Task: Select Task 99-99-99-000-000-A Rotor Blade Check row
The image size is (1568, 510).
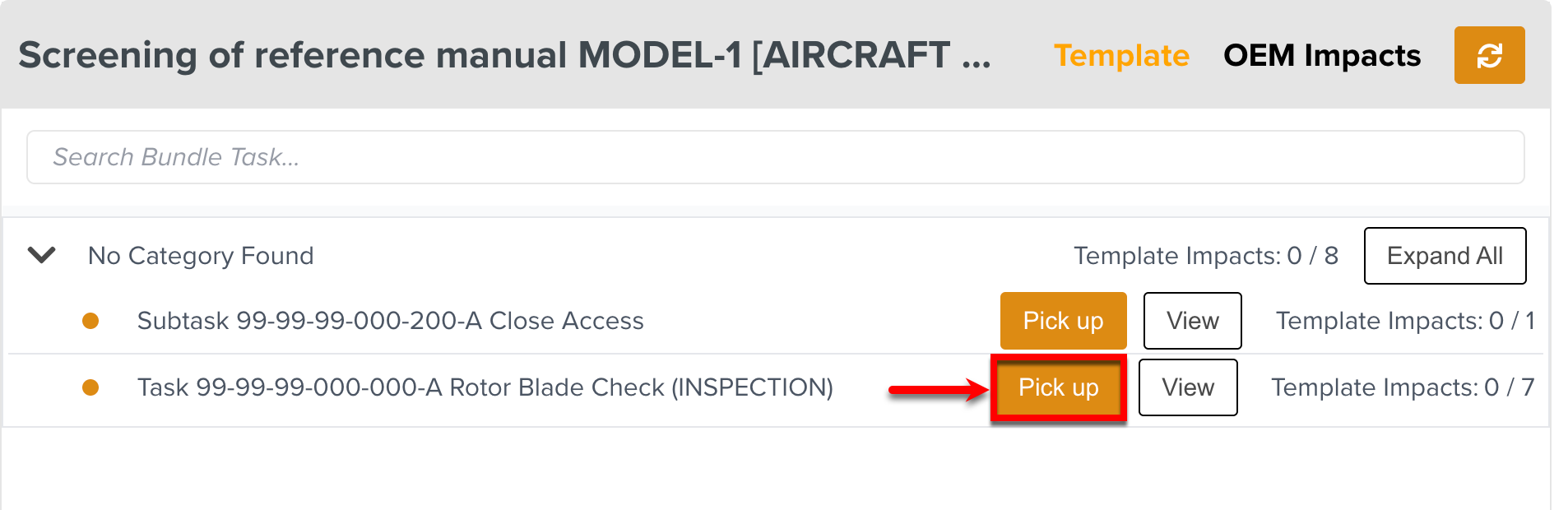Action: tap(485, 387)
